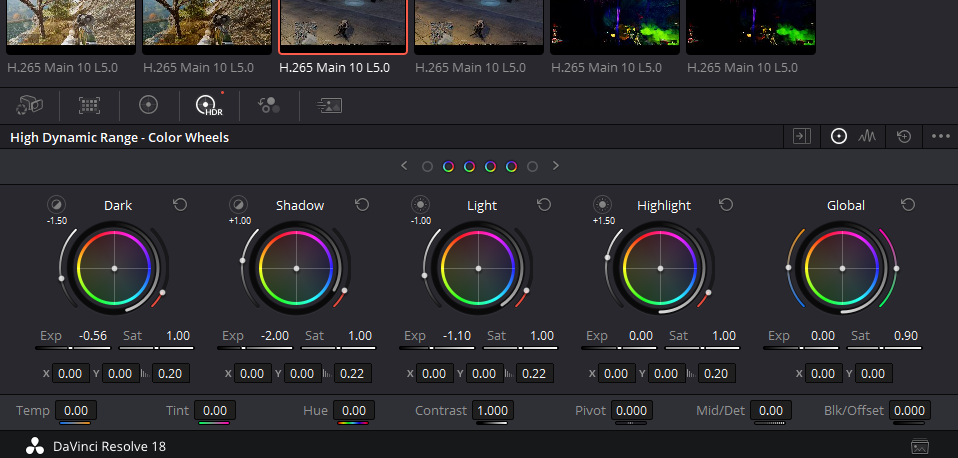Toggle the Shadow zone range icon
This screenshot has width=958, height=458.
click(238, 205)
